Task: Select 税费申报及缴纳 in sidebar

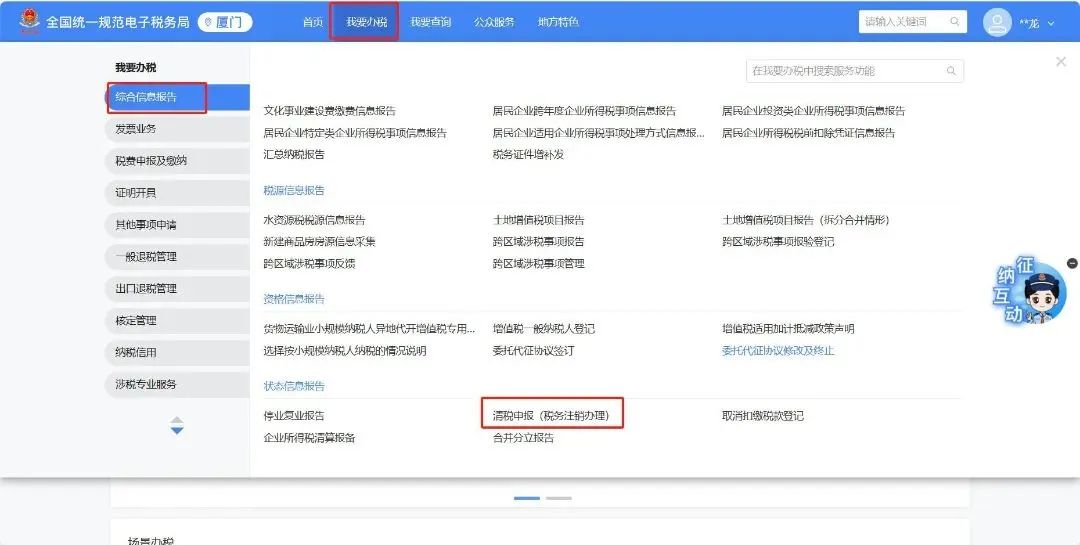Action: coord(178,161)
